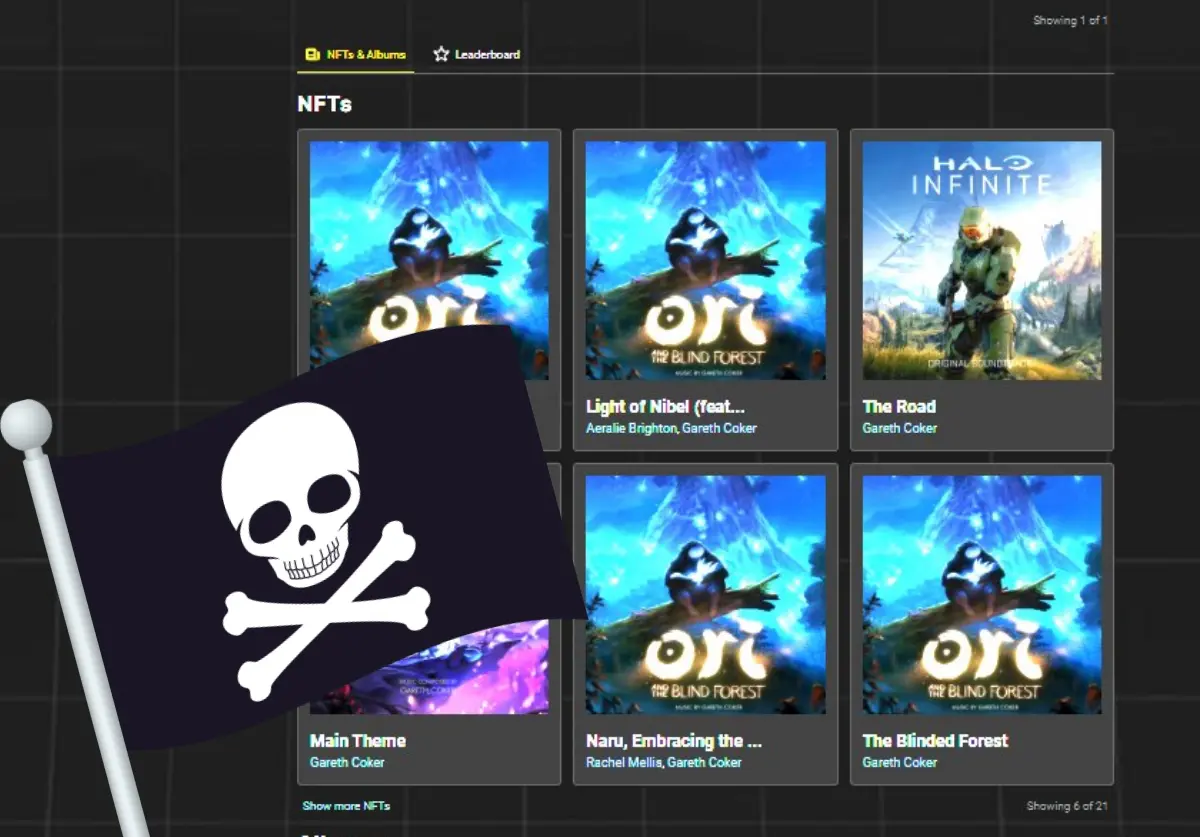Open the "Naru, Embracing the ..." title
1200x837 pixels.
coord(674,741)
